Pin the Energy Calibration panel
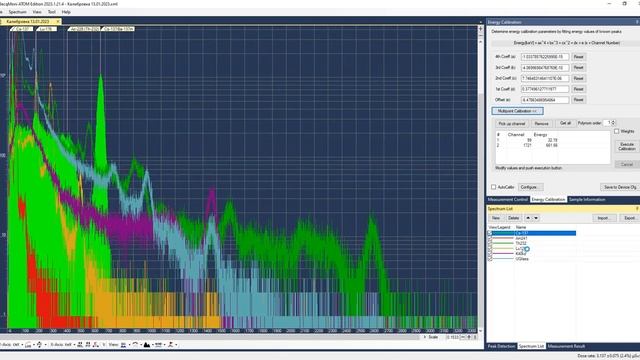This screenshot has width=640, height=360. click(637, 22)
